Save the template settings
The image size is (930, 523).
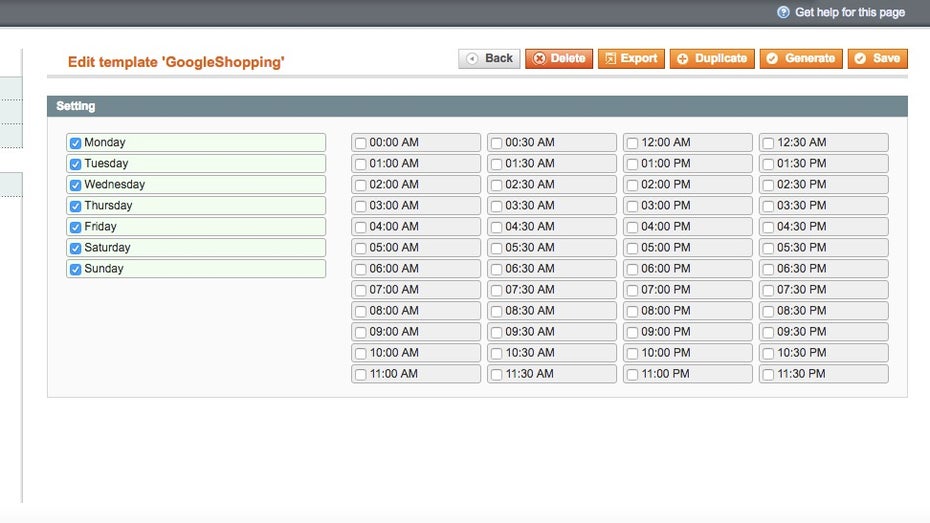[x=877, y=59]
